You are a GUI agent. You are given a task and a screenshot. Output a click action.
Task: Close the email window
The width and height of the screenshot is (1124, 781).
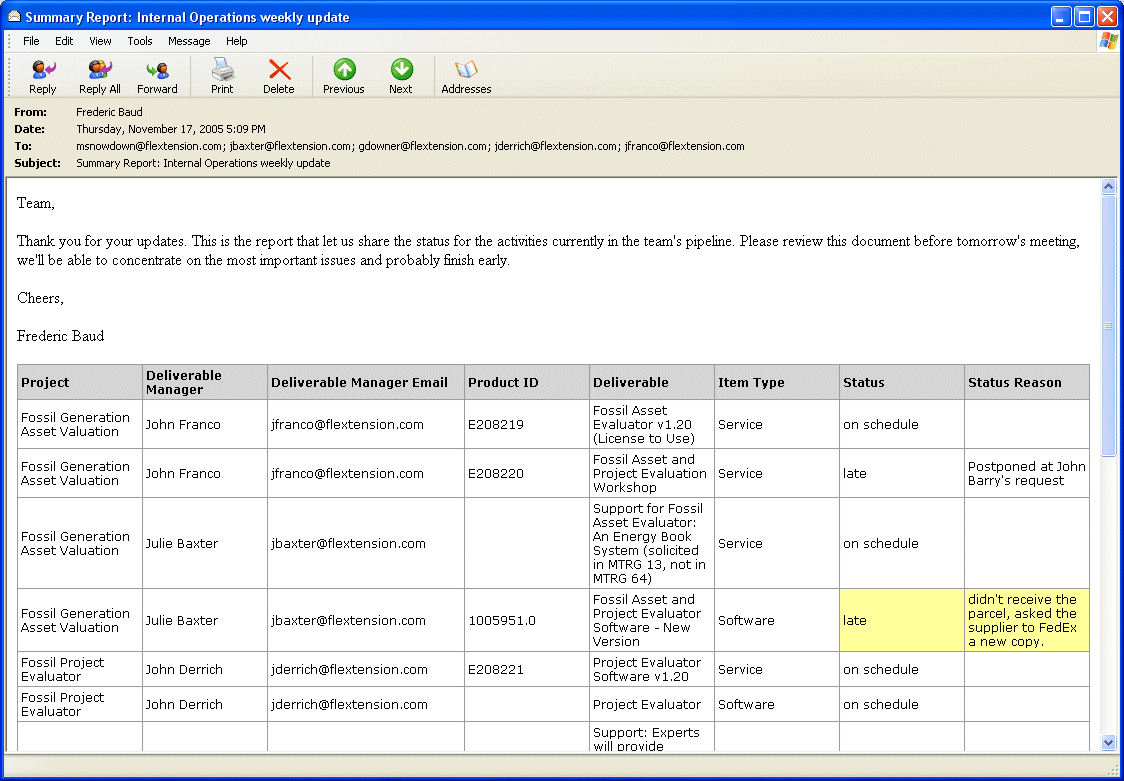pyautogui.click(x=1108, y=16)
